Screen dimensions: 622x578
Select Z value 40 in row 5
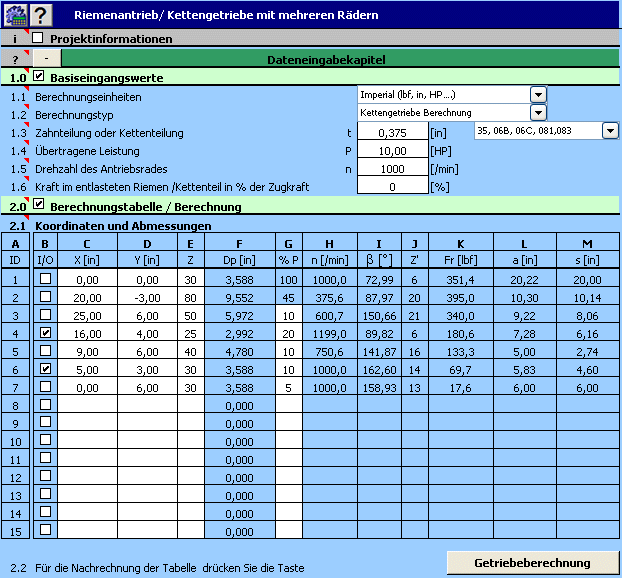[191, 351]
